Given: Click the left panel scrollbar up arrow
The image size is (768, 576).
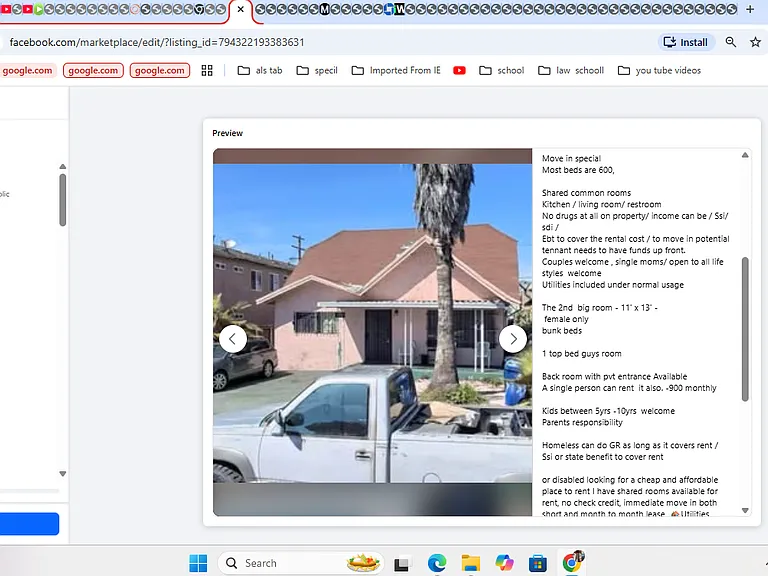Looking at the screenshot, I should click(63, 167).
